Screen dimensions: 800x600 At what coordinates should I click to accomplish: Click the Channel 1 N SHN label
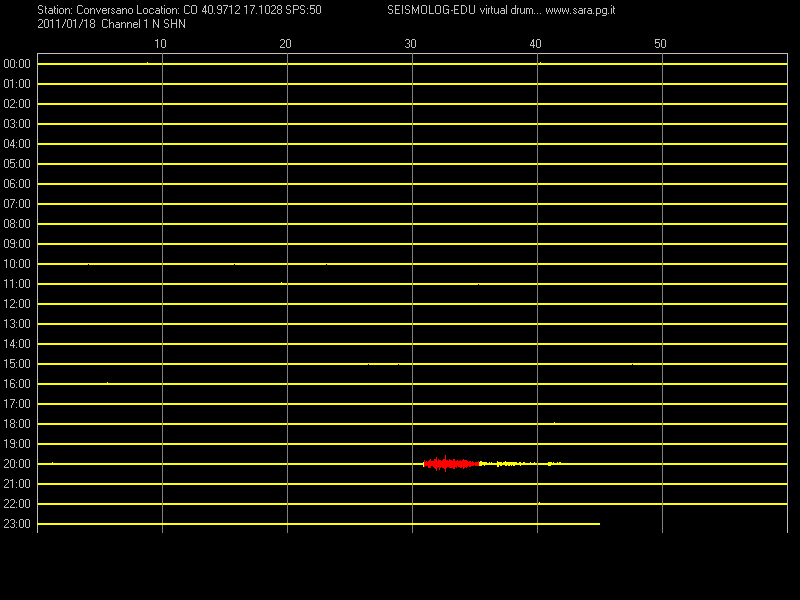point(143,24)
